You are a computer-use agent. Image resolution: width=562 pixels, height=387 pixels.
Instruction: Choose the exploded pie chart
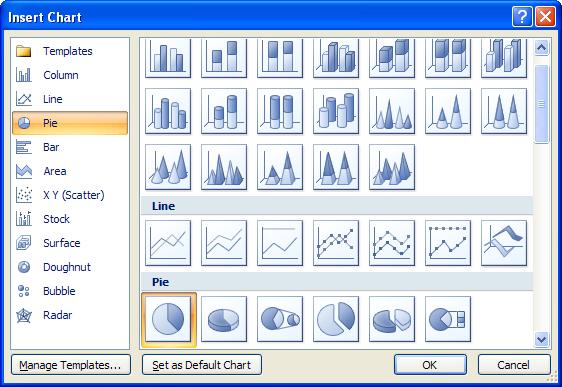click(x=336, y=319)
